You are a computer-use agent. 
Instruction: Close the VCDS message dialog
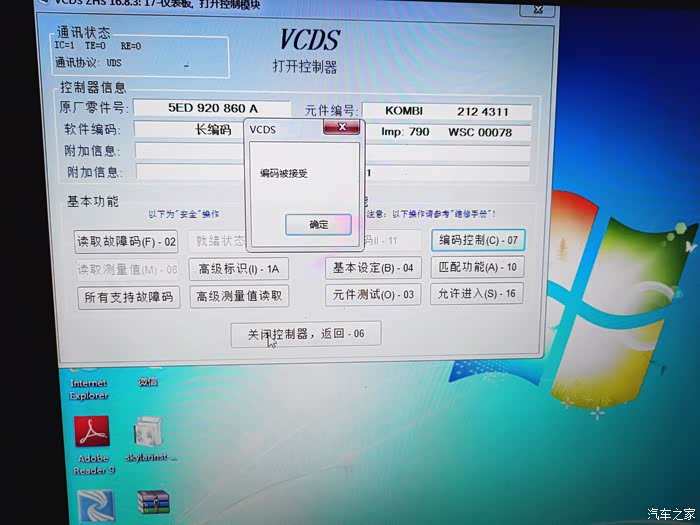[x=342, y=128]
